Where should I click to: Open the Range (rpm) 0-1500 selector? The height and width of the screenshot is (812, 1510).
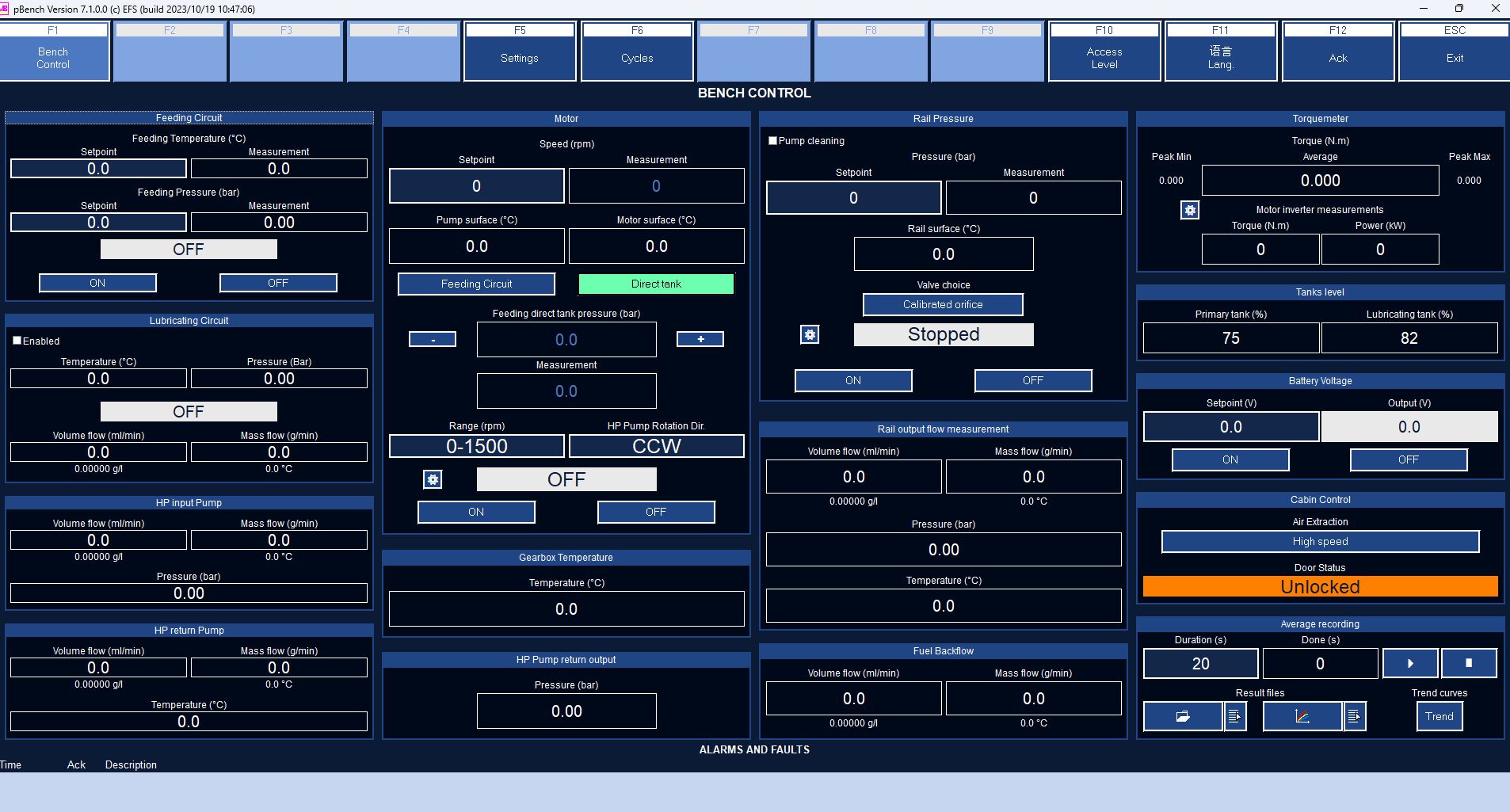[x=476, y=446]
